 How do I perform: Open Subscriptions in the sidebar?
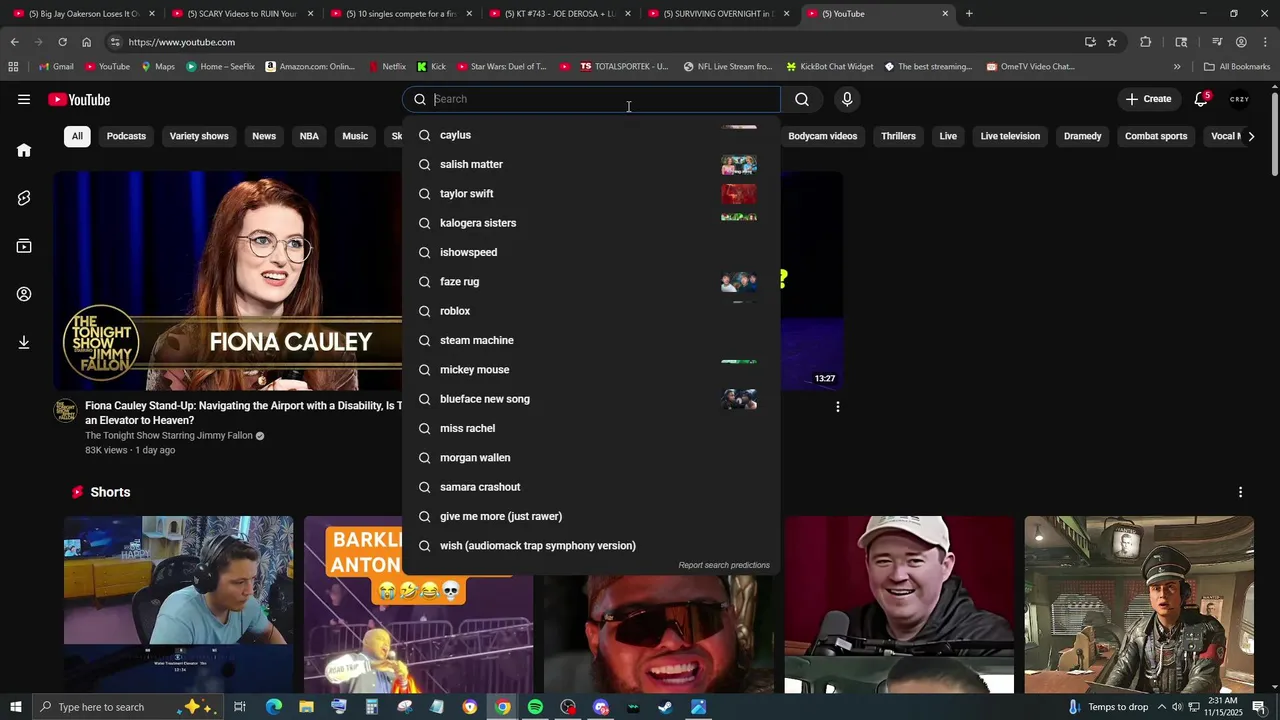tap(24, 246)
